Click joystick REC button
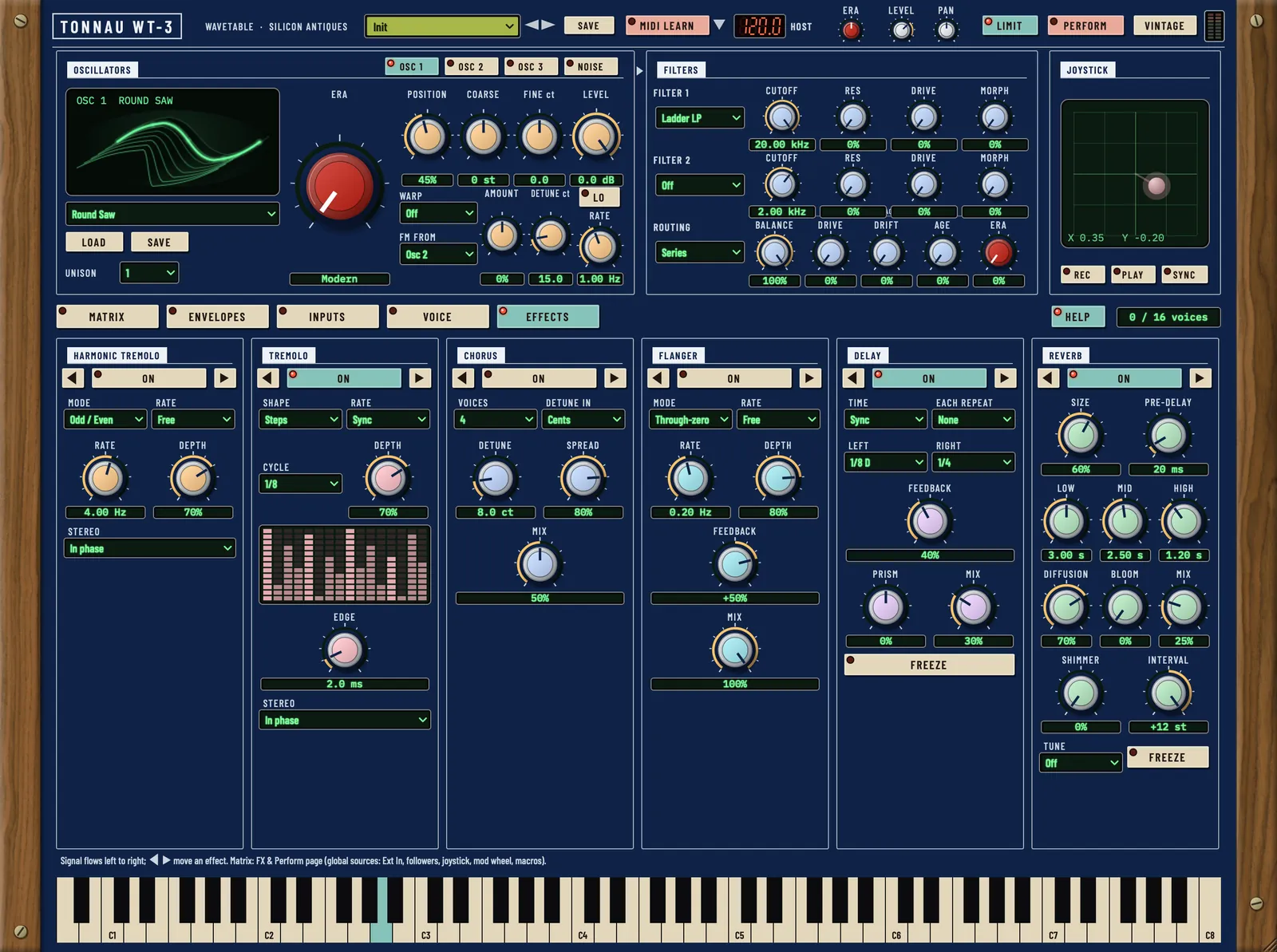The image size is (1277, 952). (1082, 275)
